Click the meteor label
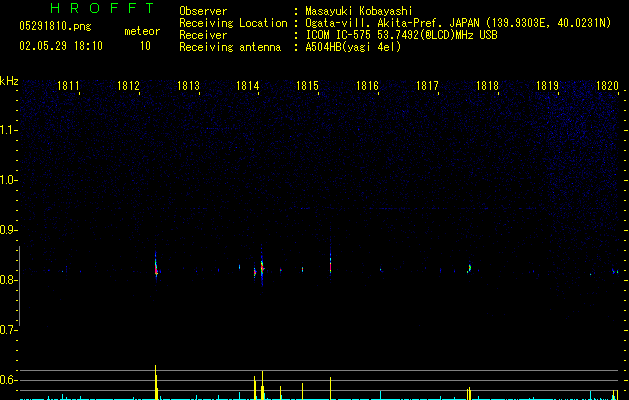 coord(142,31)
